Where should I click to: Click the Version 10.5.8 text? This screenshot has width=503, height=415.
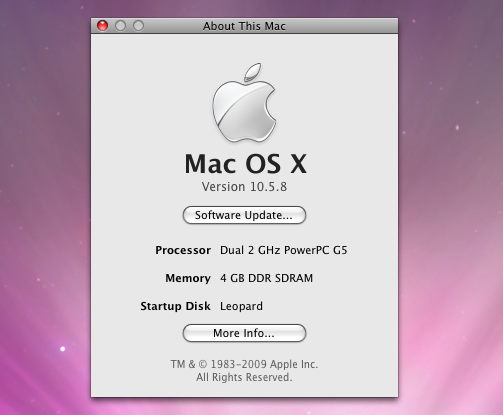(244, 187)
